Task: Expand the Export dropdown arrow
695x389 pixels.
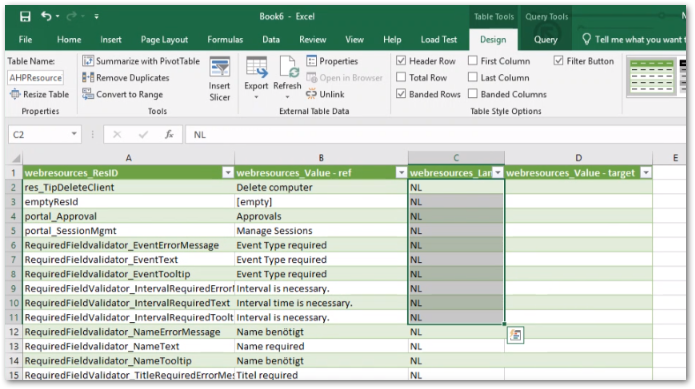Action: [x=256, y=97]
